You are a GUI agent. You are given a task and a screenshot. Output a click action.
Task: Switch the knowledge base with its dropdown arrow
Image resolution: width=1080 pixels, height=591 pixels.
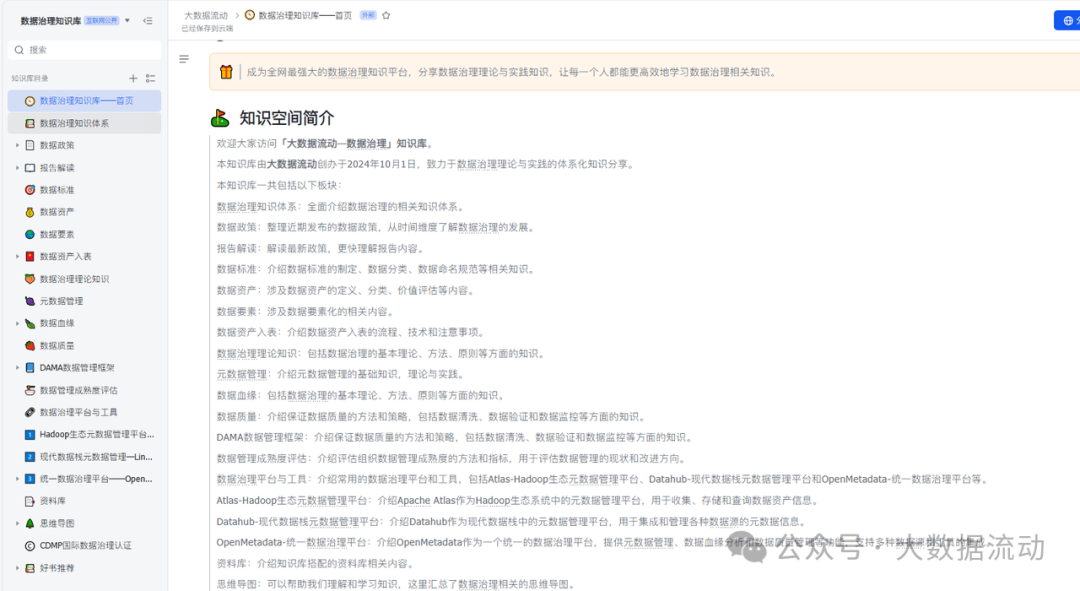point(126,19)
